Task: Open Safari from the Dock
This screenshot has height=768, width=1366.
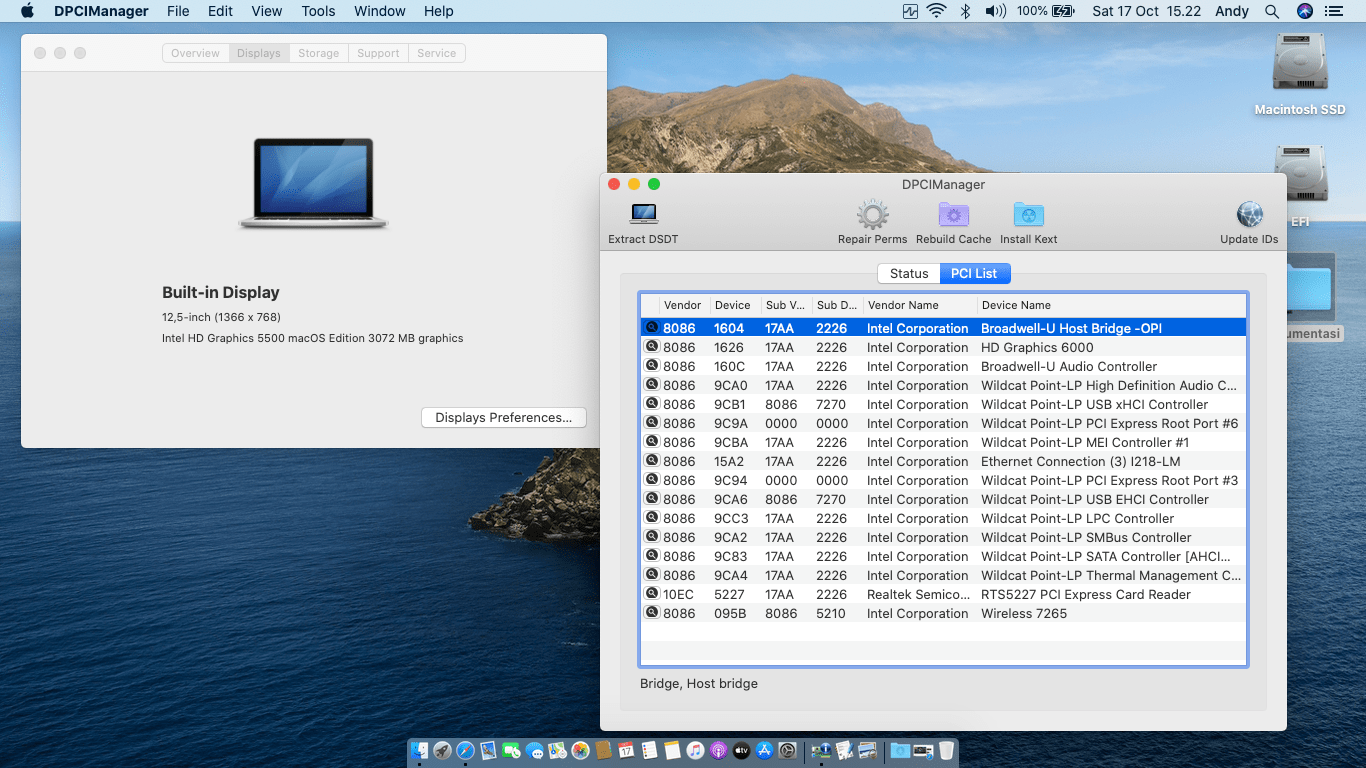Action: 465,750
